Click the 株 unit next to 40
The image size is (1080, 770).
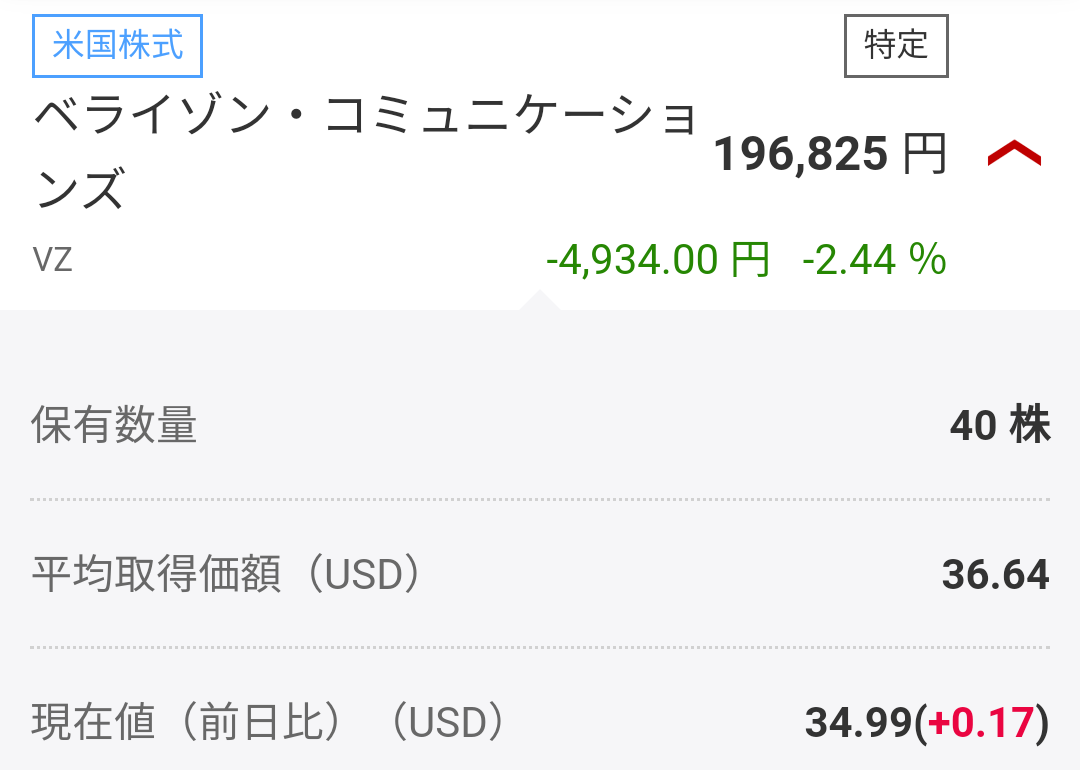(x=1029, y=426)
